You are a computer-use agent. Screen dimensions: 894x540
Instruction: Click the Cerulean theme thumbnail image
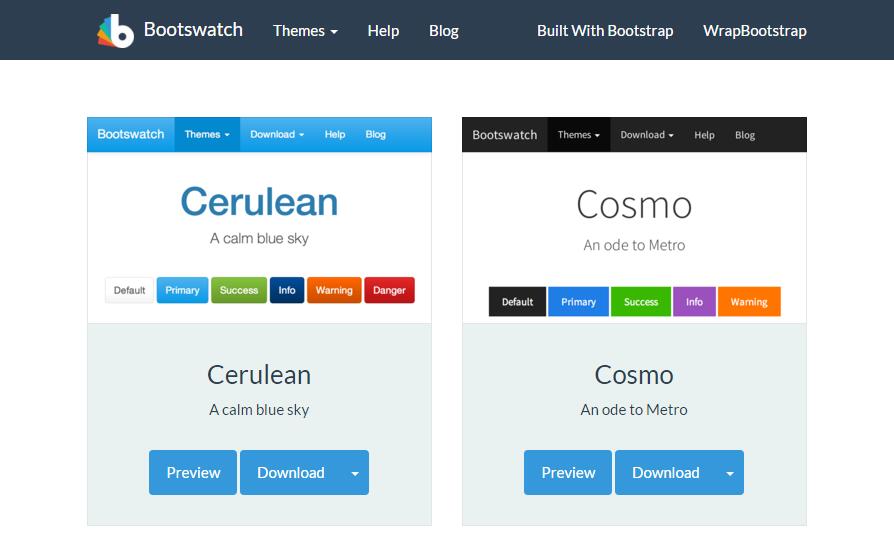point(259,220)
